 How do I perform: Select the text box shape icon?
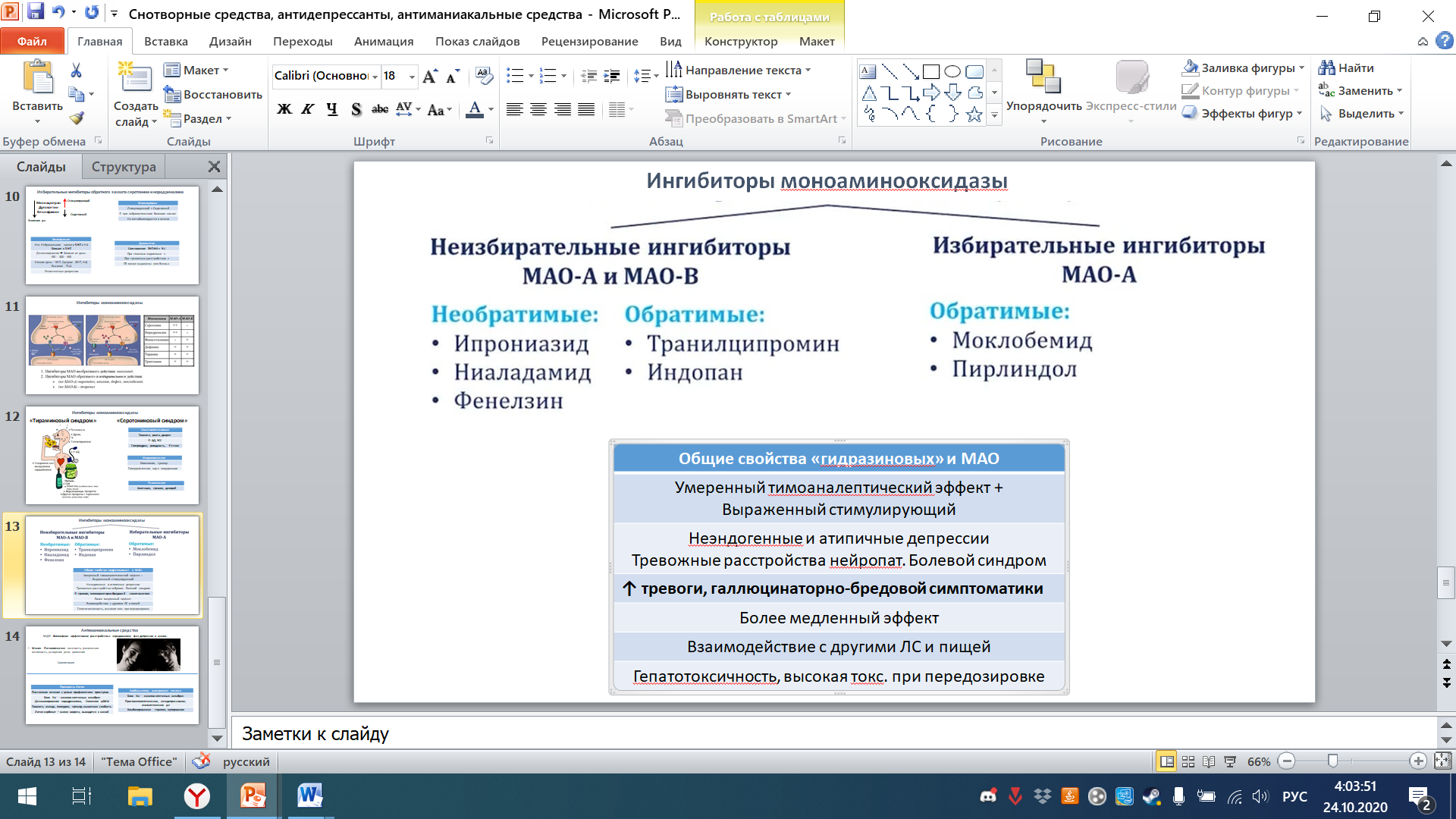[868, 72]
